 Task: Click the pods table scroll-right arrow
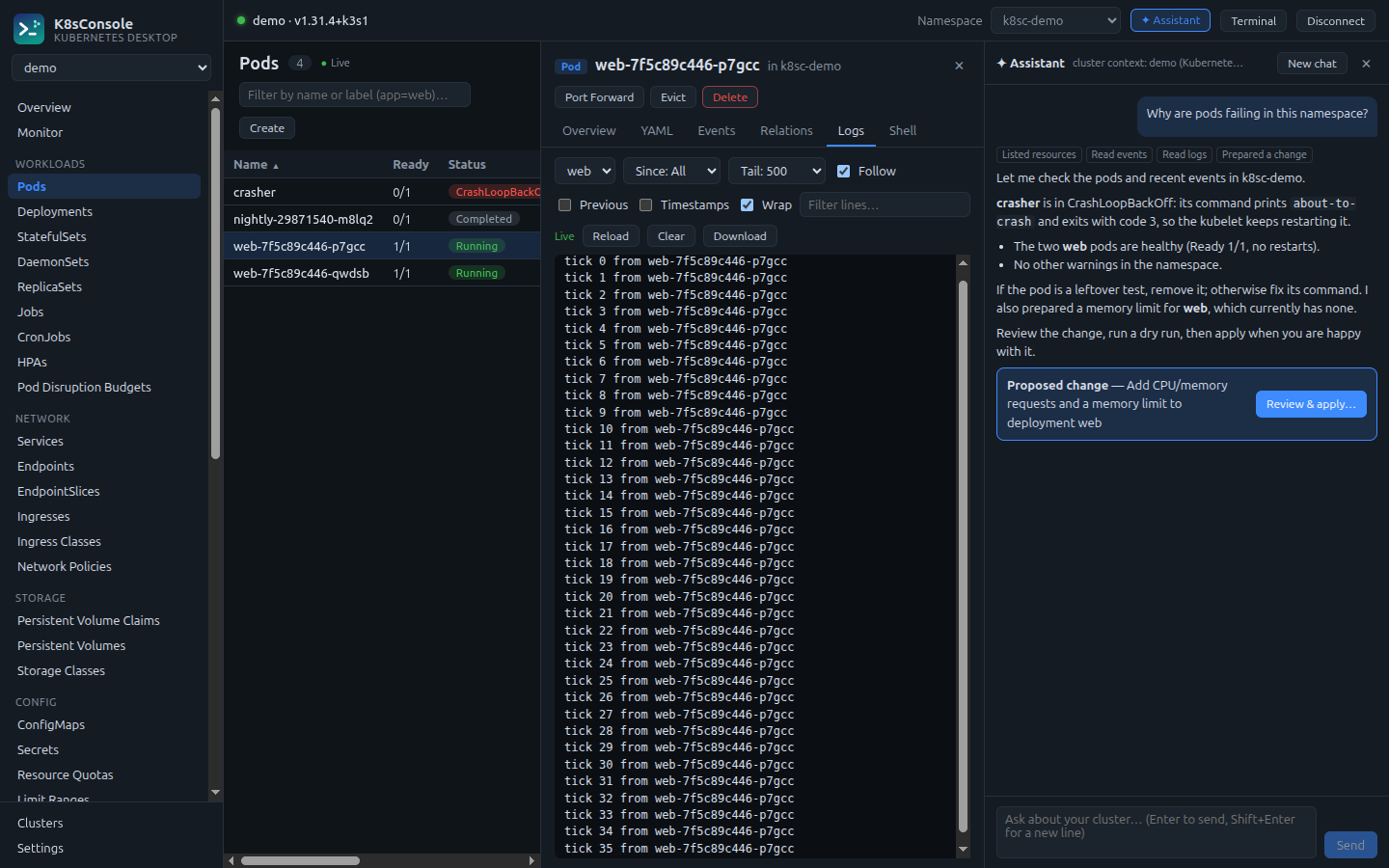coord(531,860)
